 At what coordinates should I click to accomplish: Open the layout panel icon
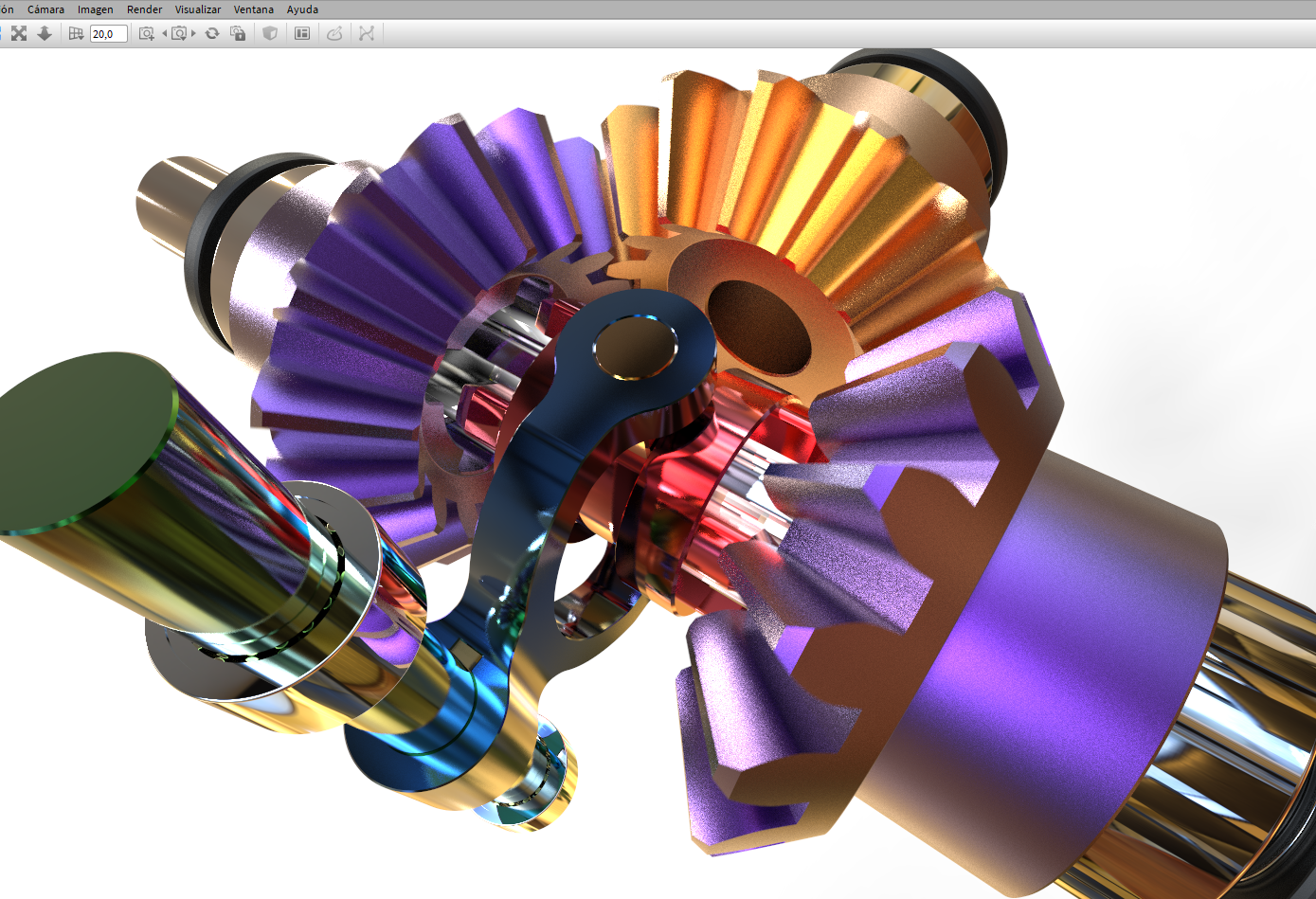302,33
